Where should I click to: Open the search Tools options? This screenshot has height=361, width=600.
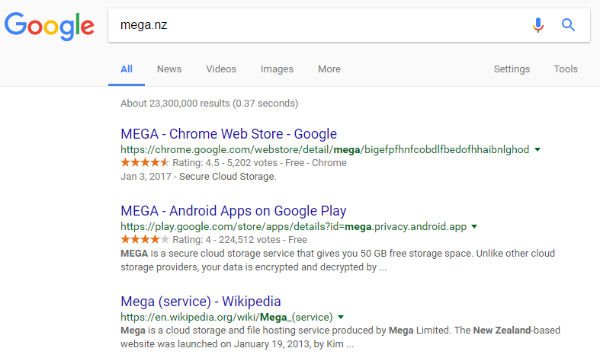(x=566, y=69)
